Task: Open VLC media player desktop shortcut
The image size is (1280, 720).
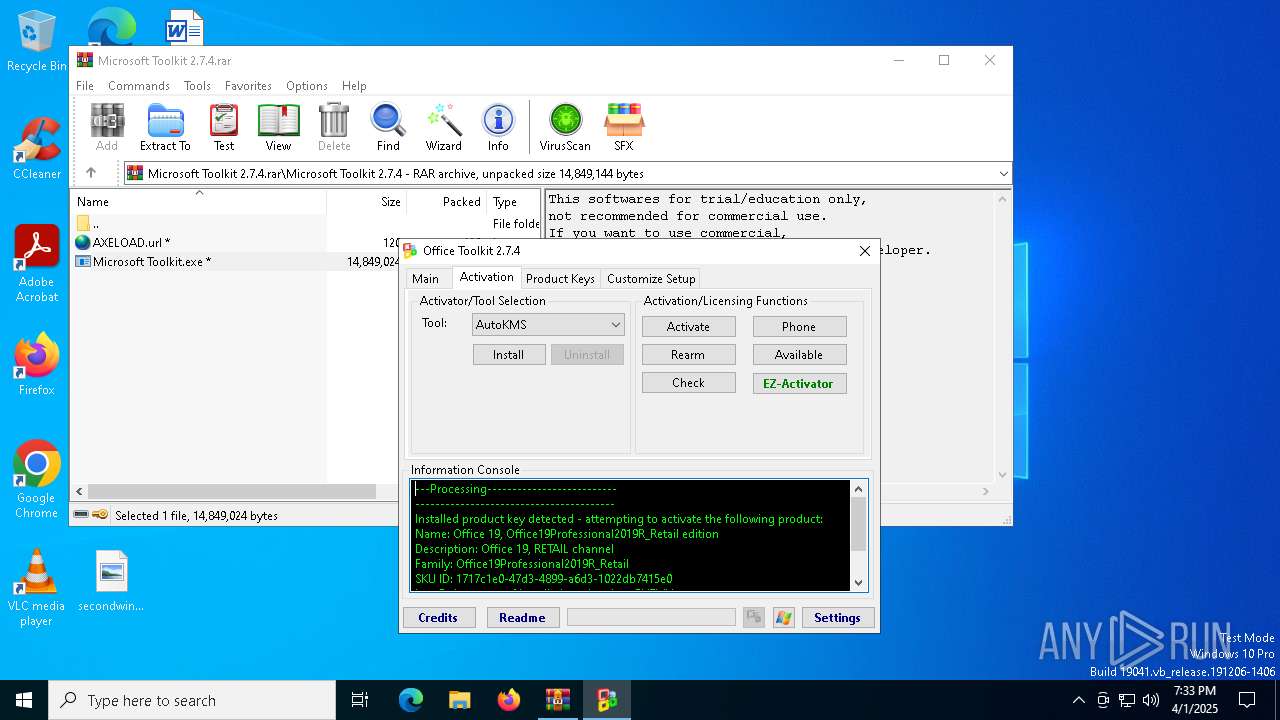Action: point(37,588)
